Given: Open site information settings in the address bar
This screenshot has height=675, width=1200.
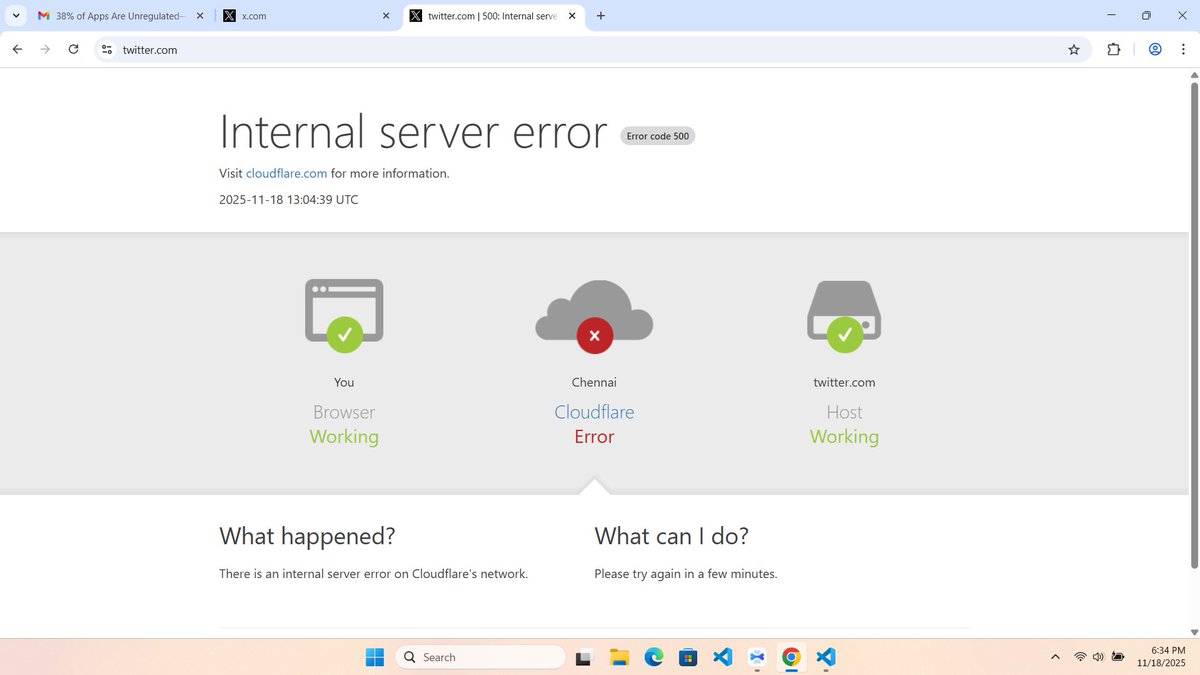Looking at the screenshot, I should [x=106, y=49].
